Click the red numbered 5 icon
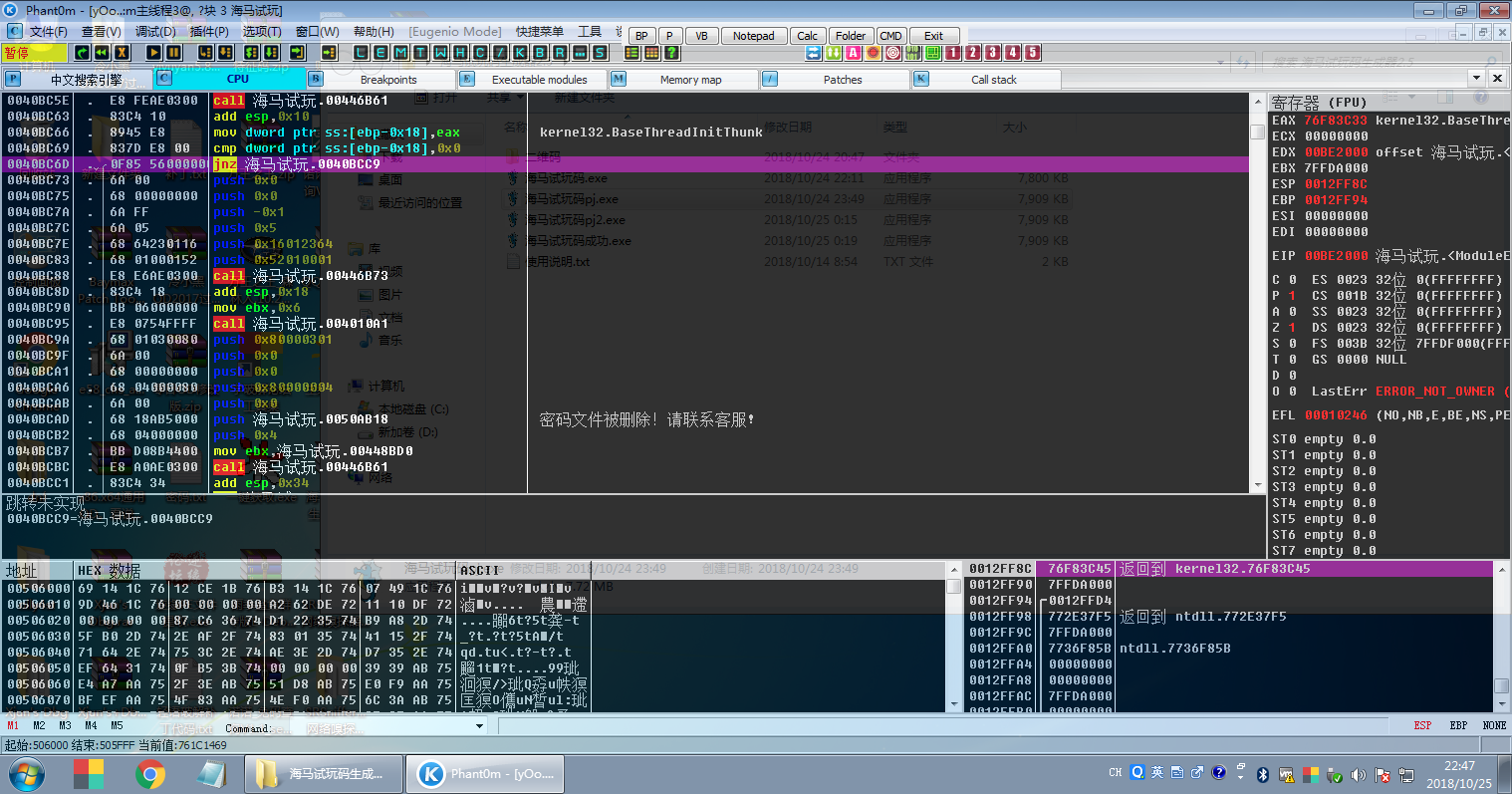 [x=1032, y=52]
